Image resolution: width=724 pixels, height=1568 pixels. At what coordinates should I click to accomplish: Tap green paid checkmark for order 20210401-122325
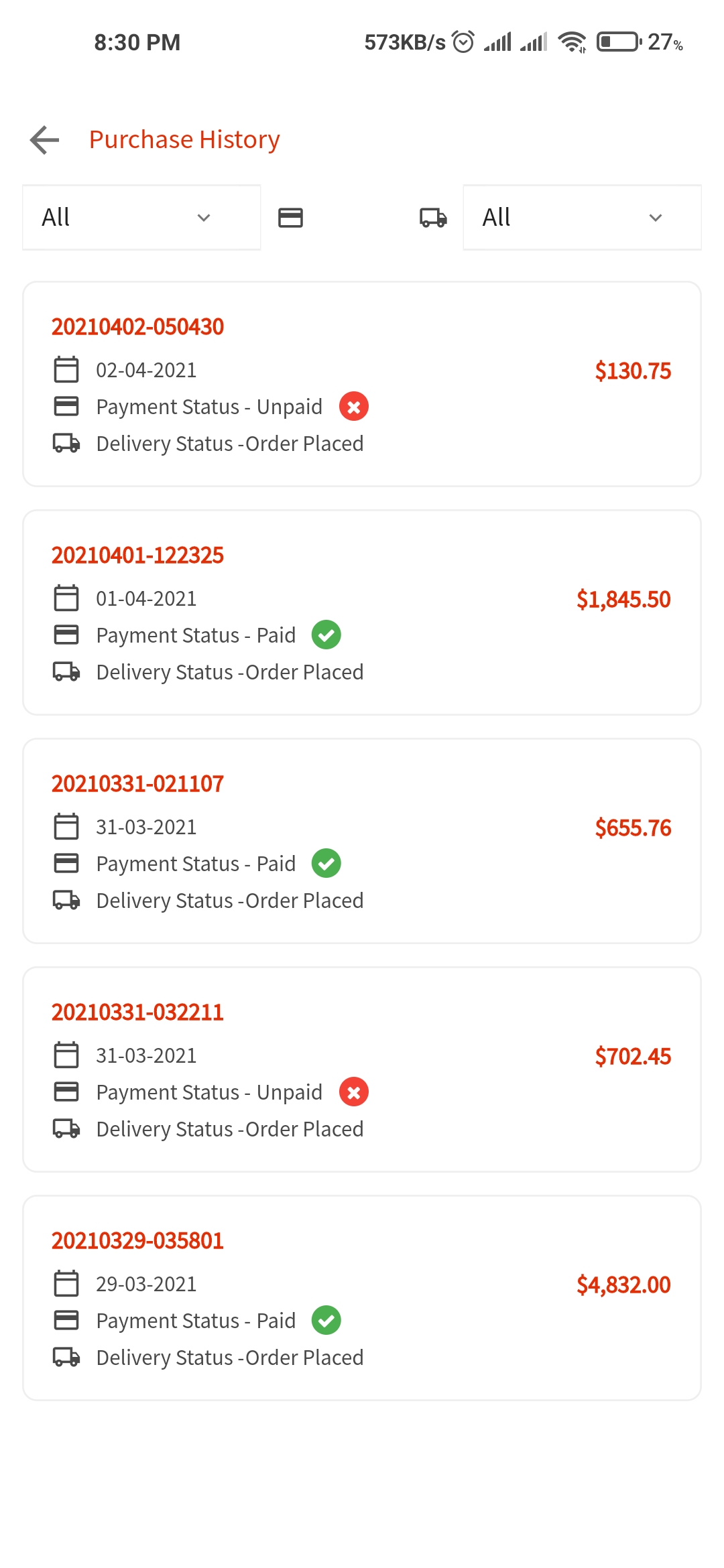click(x=326, y=635)
